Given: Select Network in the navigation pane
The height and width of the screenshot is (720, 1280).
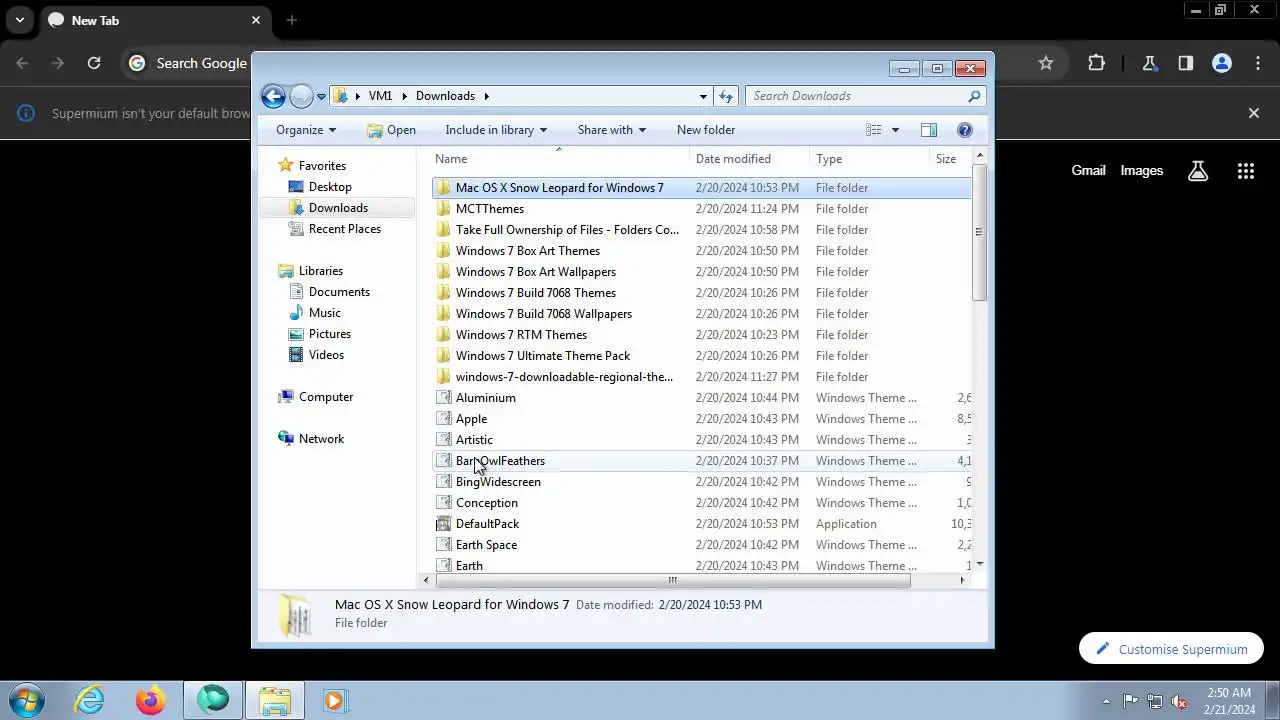Looking at the screenshot, I should point(321,439).
